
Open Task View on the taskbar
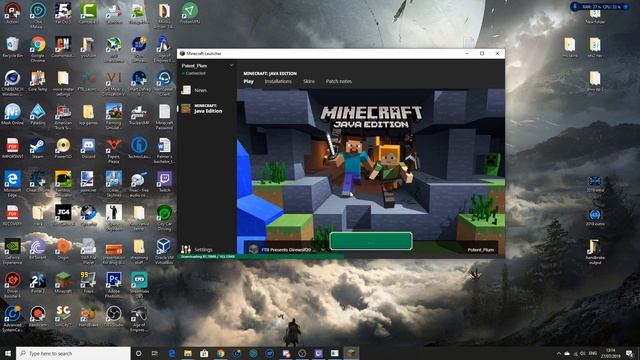point(155,353)
